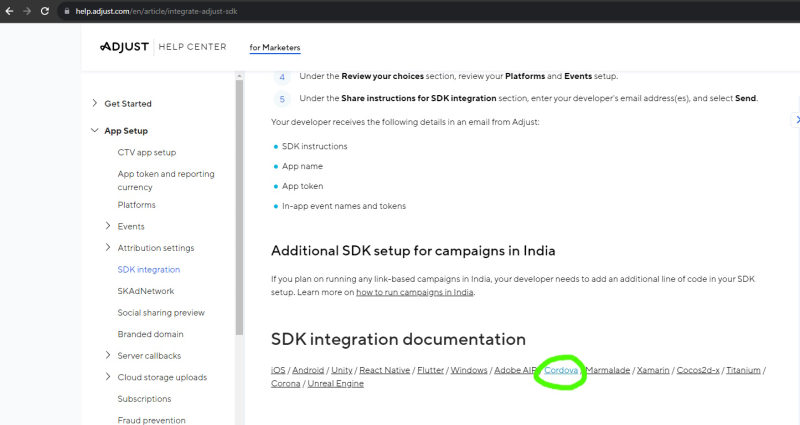Screen dimensions: 800x425
Task: Click the browser back arrow
Action: click(9, 11)
